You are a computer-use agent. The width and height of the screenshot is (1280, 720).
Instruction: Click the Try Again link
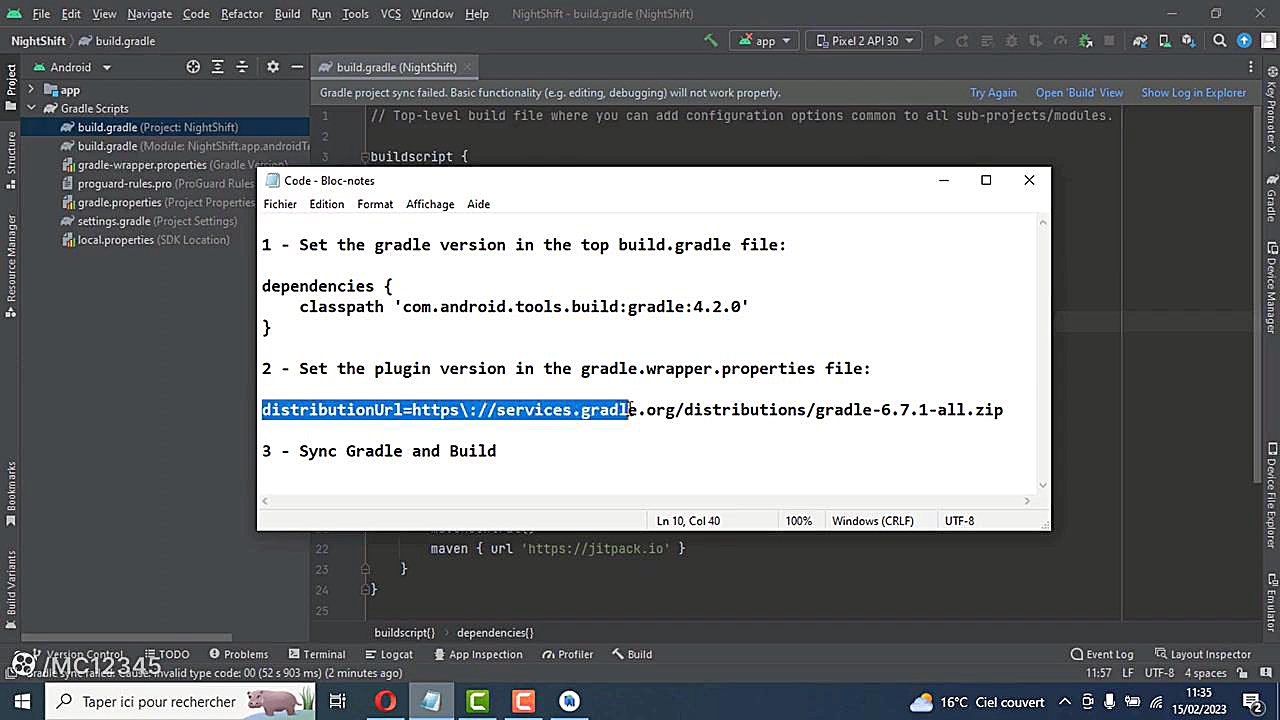(x=993, y=93)
